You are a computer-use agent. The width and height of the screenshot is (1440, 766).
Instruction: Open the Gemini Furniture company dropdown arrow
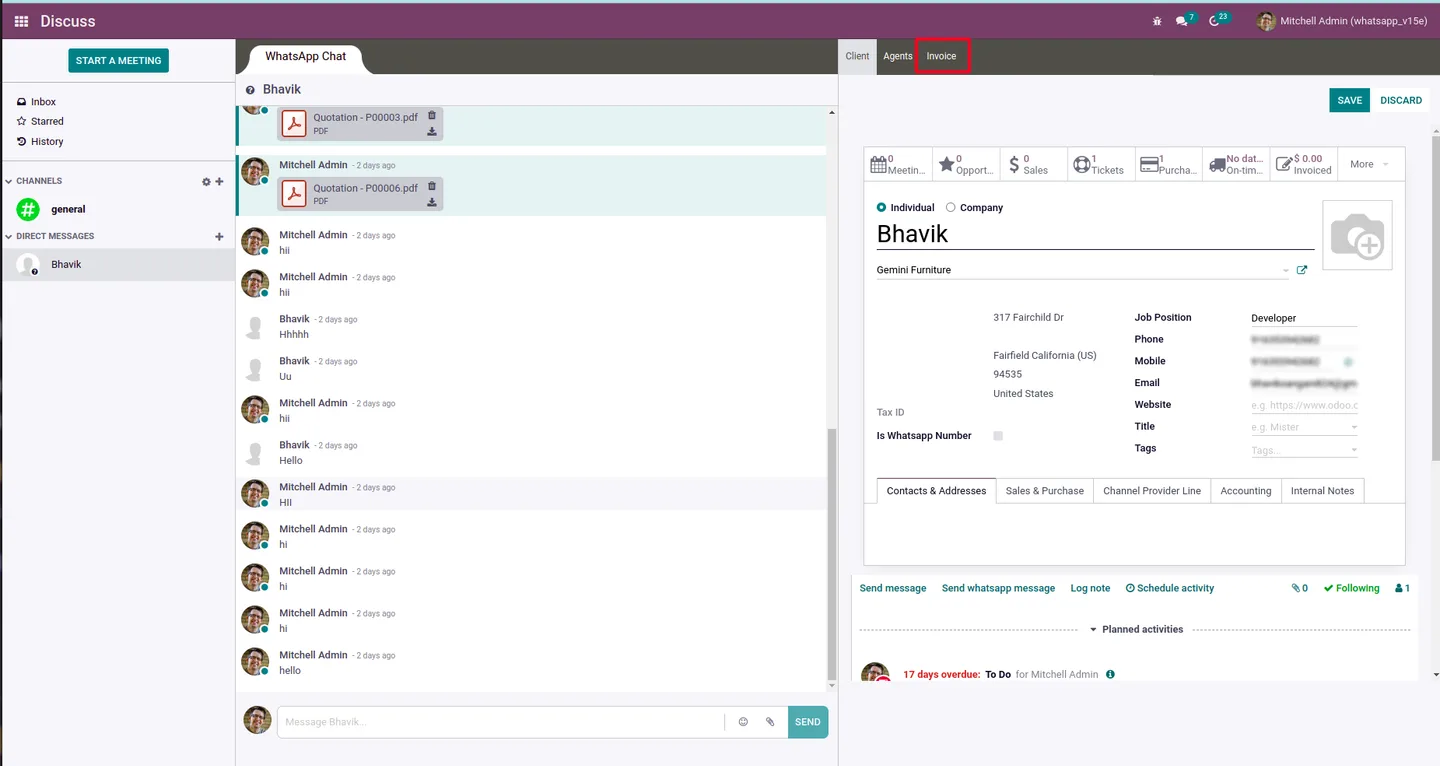coord(1285,271)
